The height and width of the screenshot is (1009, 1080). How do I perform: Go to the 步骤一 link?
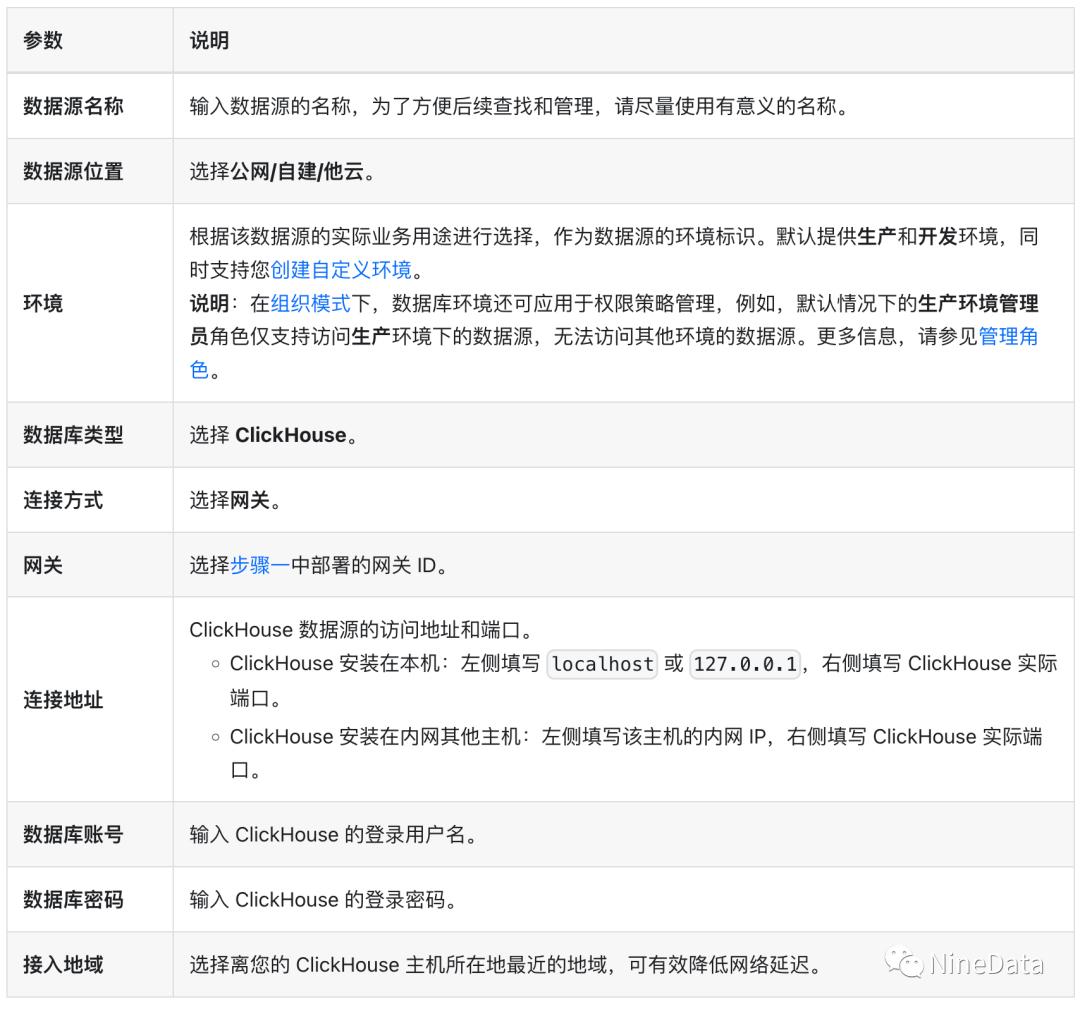click(x=260, y=565)
